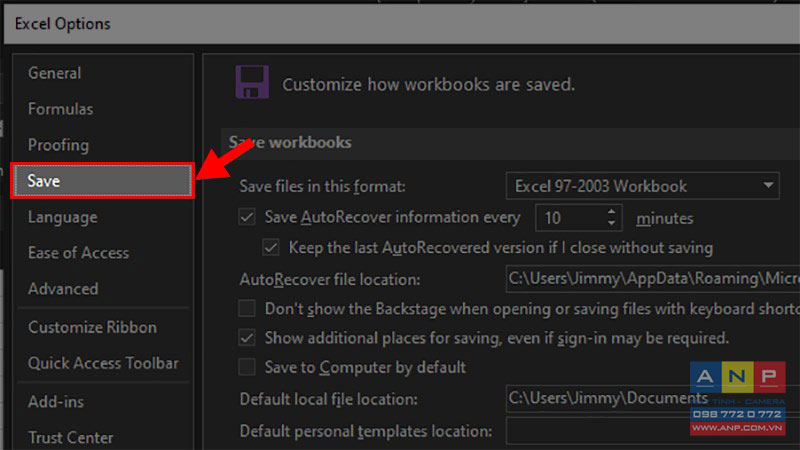Screen dimensions: 800x450
Task: Open the Language options category
Action: click(x=63, y=217)
